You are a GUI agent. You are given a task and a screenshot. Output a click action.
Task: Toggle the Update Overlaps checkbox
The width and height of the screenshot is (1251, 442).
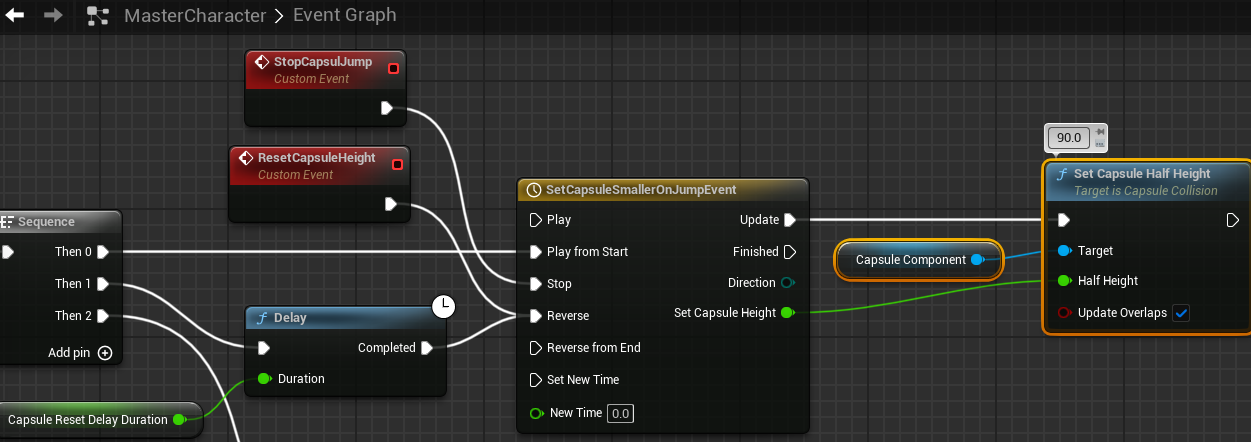point(1182,313)
